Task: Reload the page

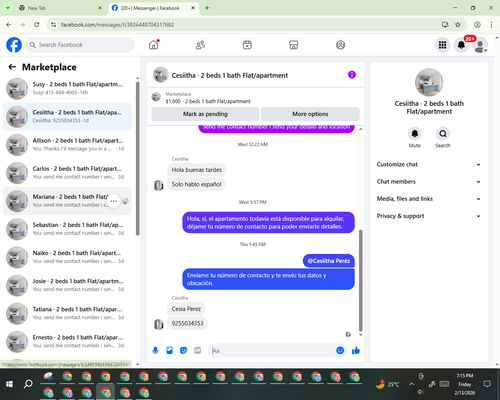Action: click(x=37, y=25)
